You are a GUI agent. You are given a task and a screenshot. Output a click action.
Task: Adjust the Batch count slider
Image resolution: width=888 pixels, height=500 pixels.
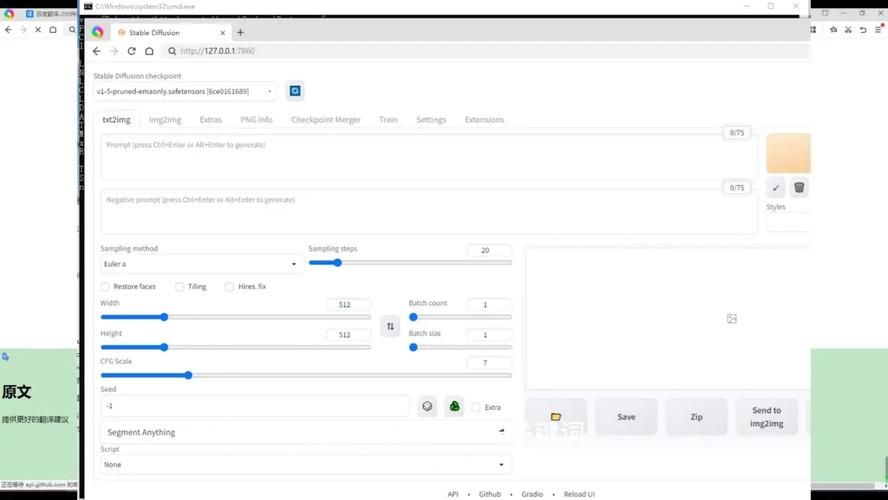coord(460,317)
